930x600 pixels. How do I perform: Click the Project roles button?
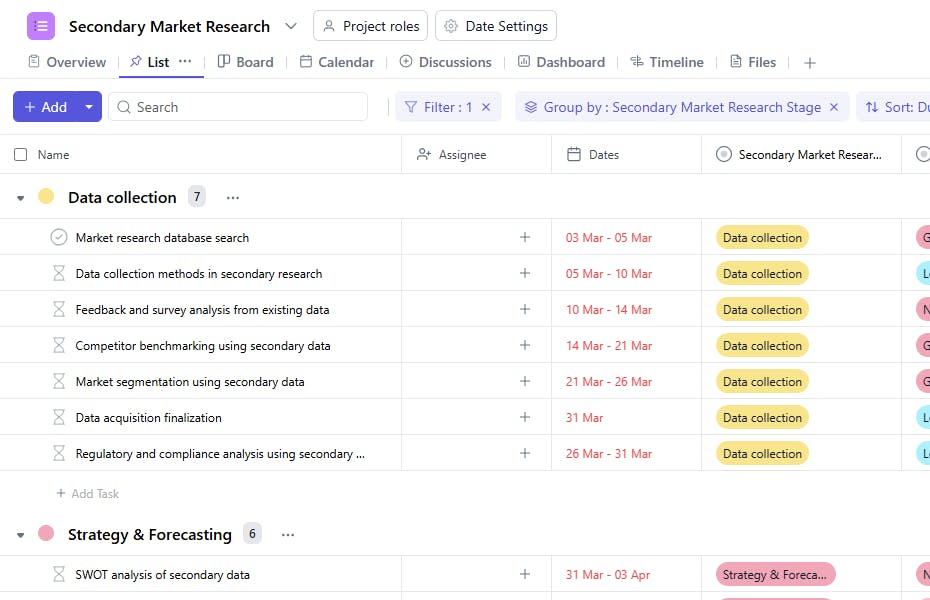[x=370, y=26]
